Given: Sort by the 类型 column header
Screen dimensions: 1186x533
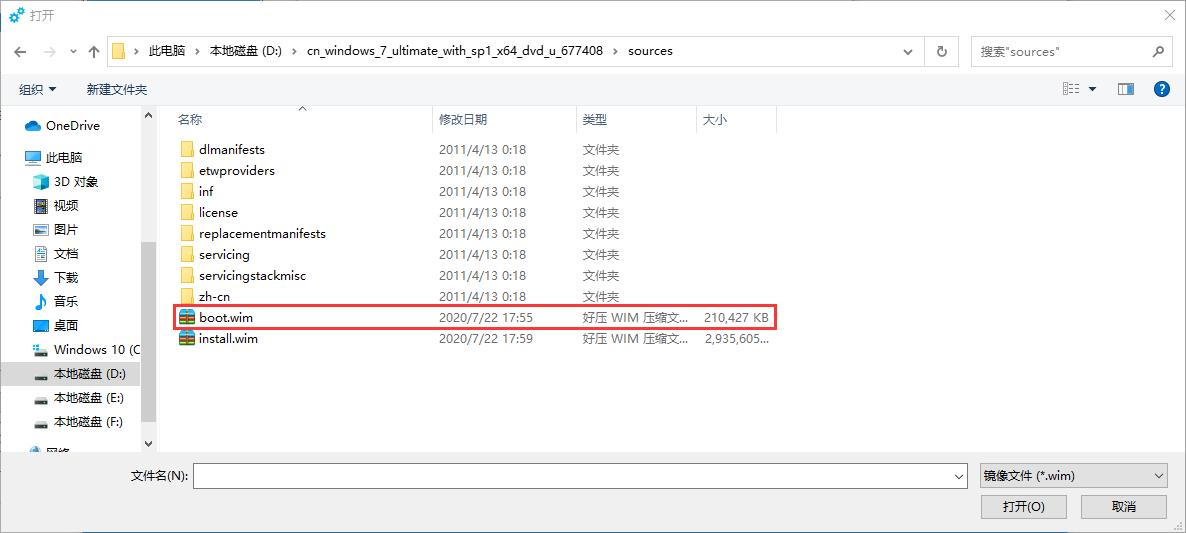Looking at the screenshot, I should [595, 119].
